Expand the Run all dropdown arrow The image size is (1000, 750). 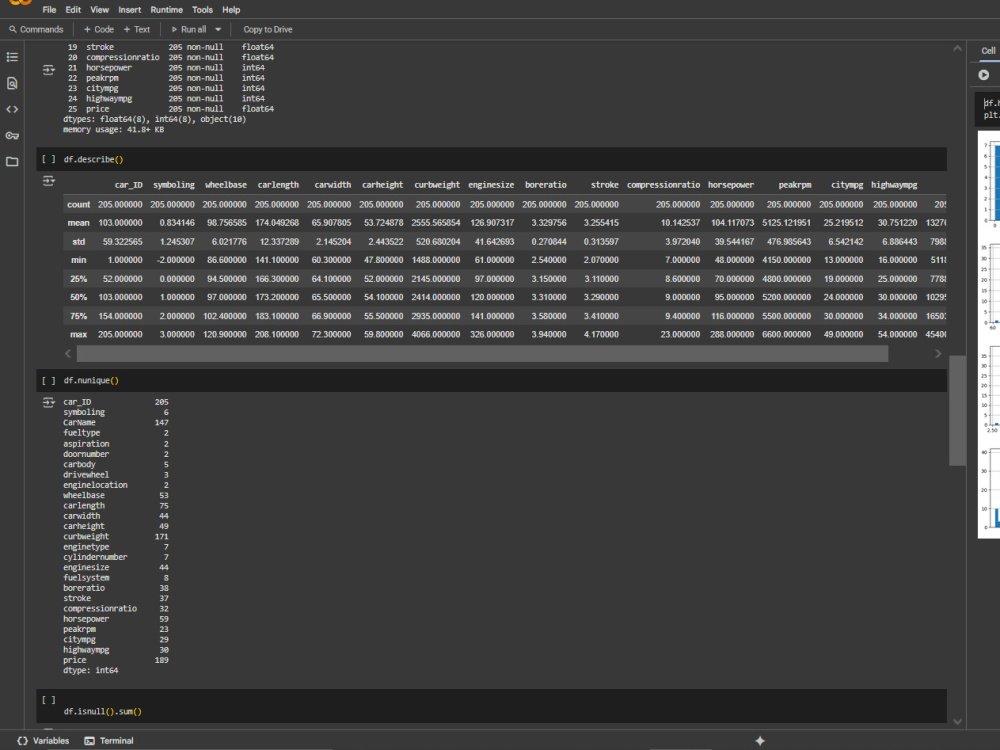point(218,29)
